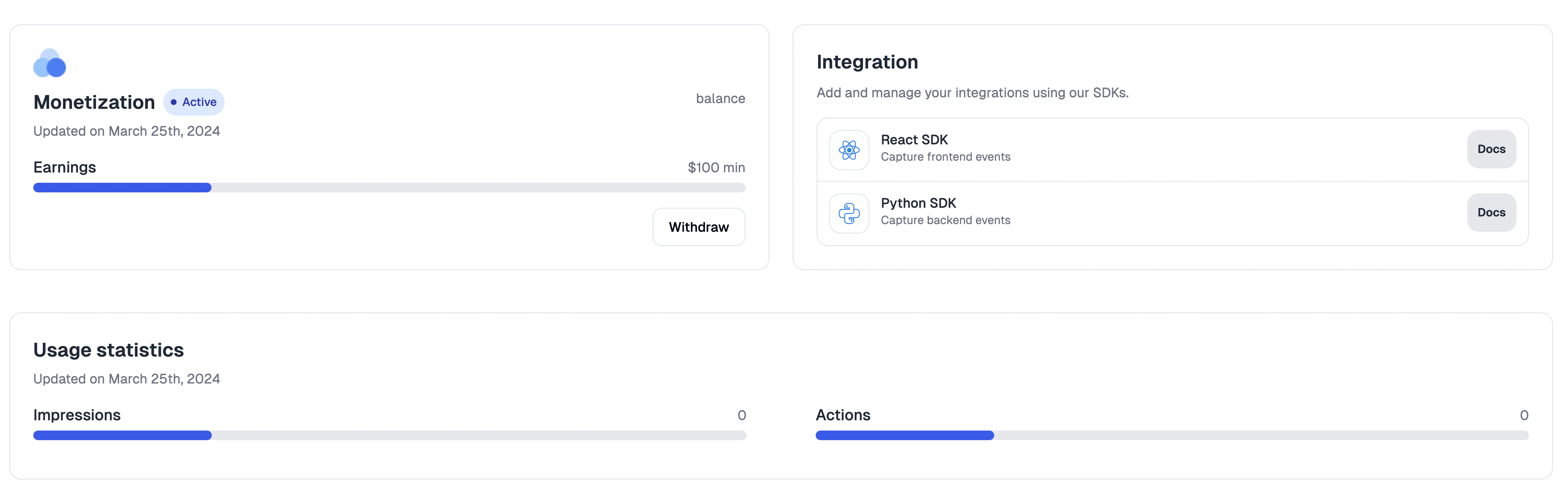1568x500 pixels.
Task: Select the React SDK title text
Action: pyautogui.click(x=914, y=140)
